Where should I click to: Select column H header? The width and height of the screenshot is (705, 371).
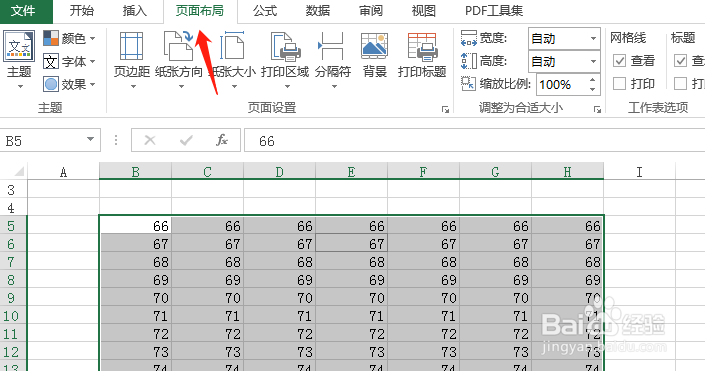coord(567,171)
